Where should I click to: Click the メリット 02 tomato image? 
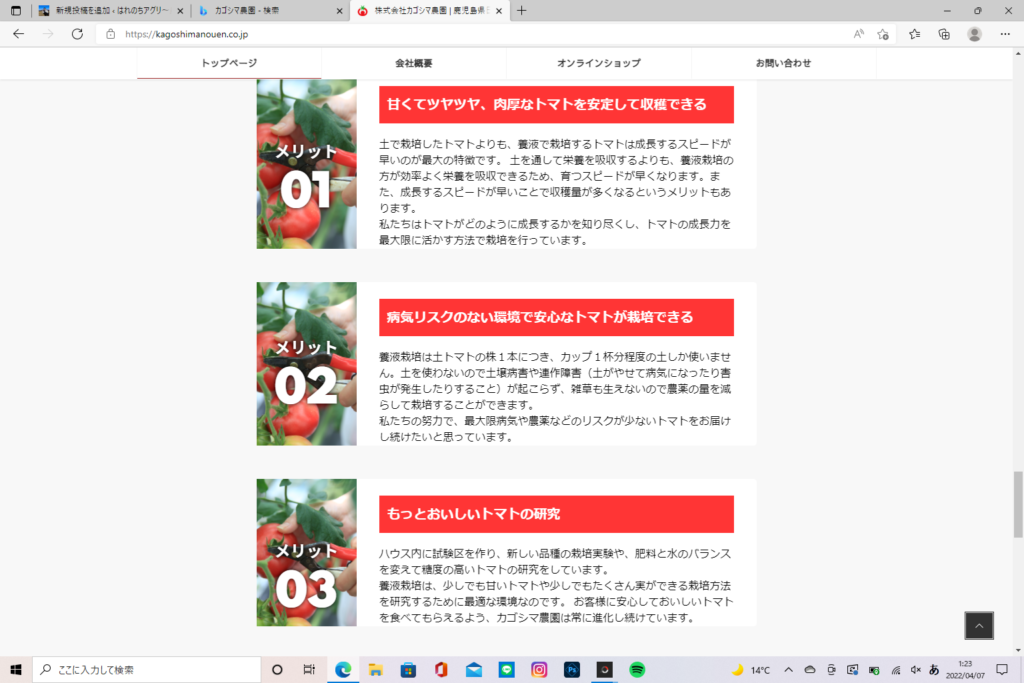coord(306,364)
